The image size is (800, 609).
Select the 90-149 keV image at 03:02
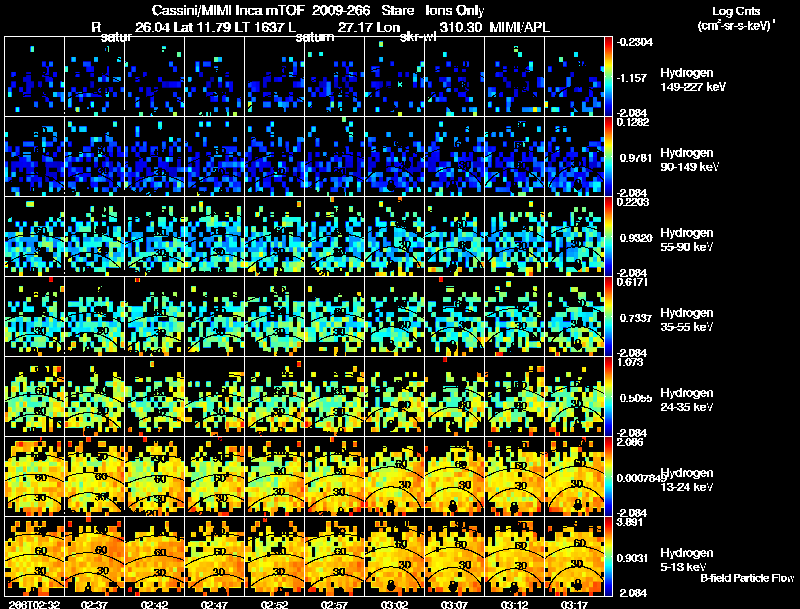[394, 157]
